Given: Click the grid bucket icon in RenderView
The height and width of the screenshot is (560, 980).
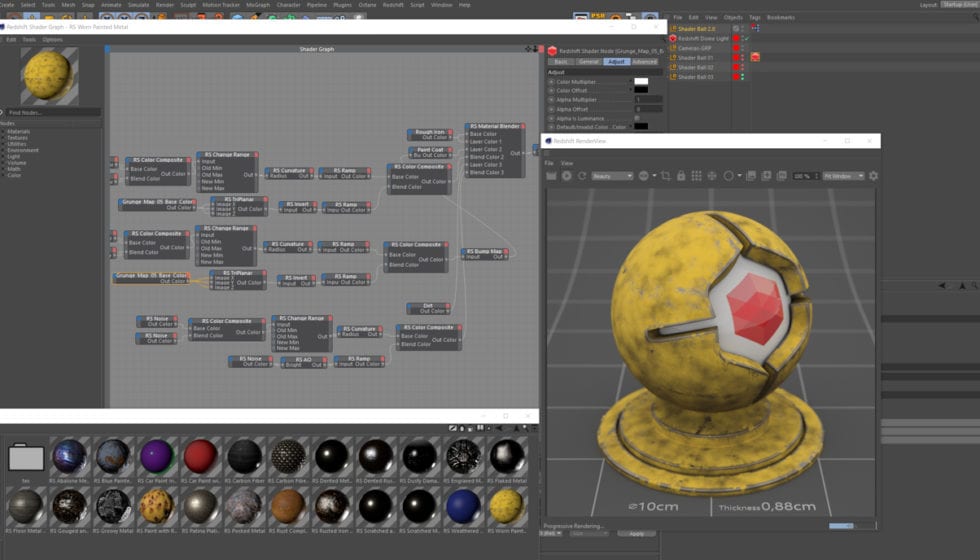Looking at the screenshot, I should [696, 176].
